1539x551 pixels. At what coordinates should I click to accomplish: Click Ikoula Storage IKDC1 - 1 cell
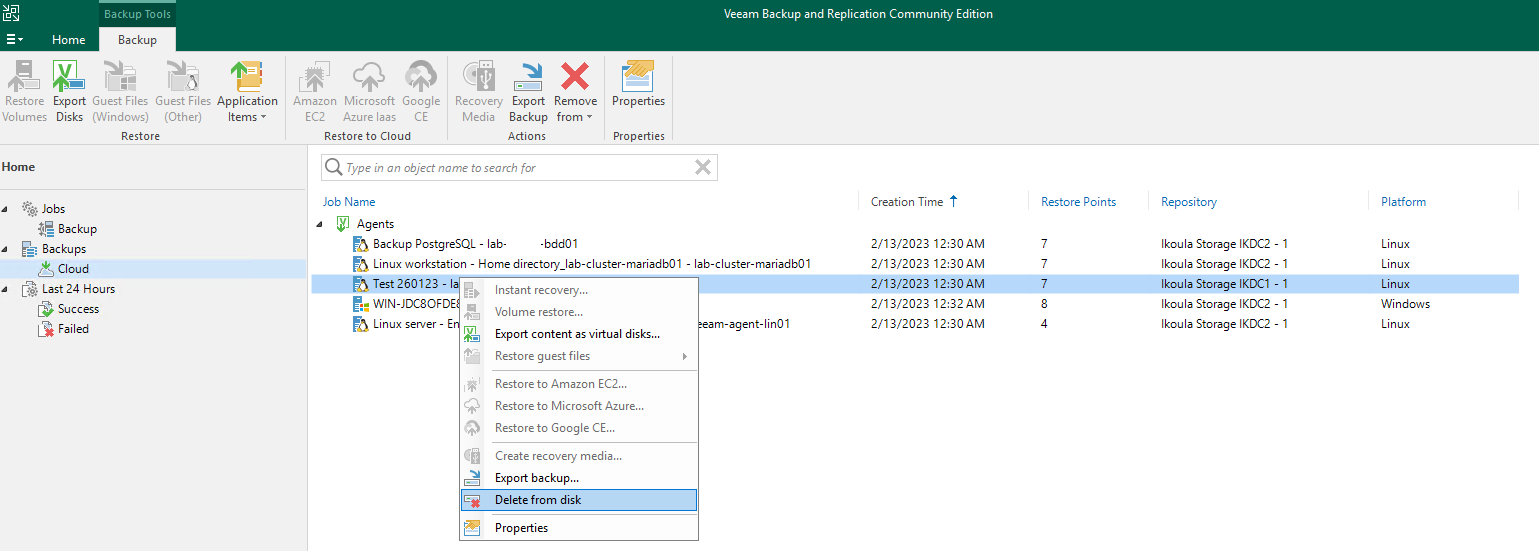click(1224, 284)
